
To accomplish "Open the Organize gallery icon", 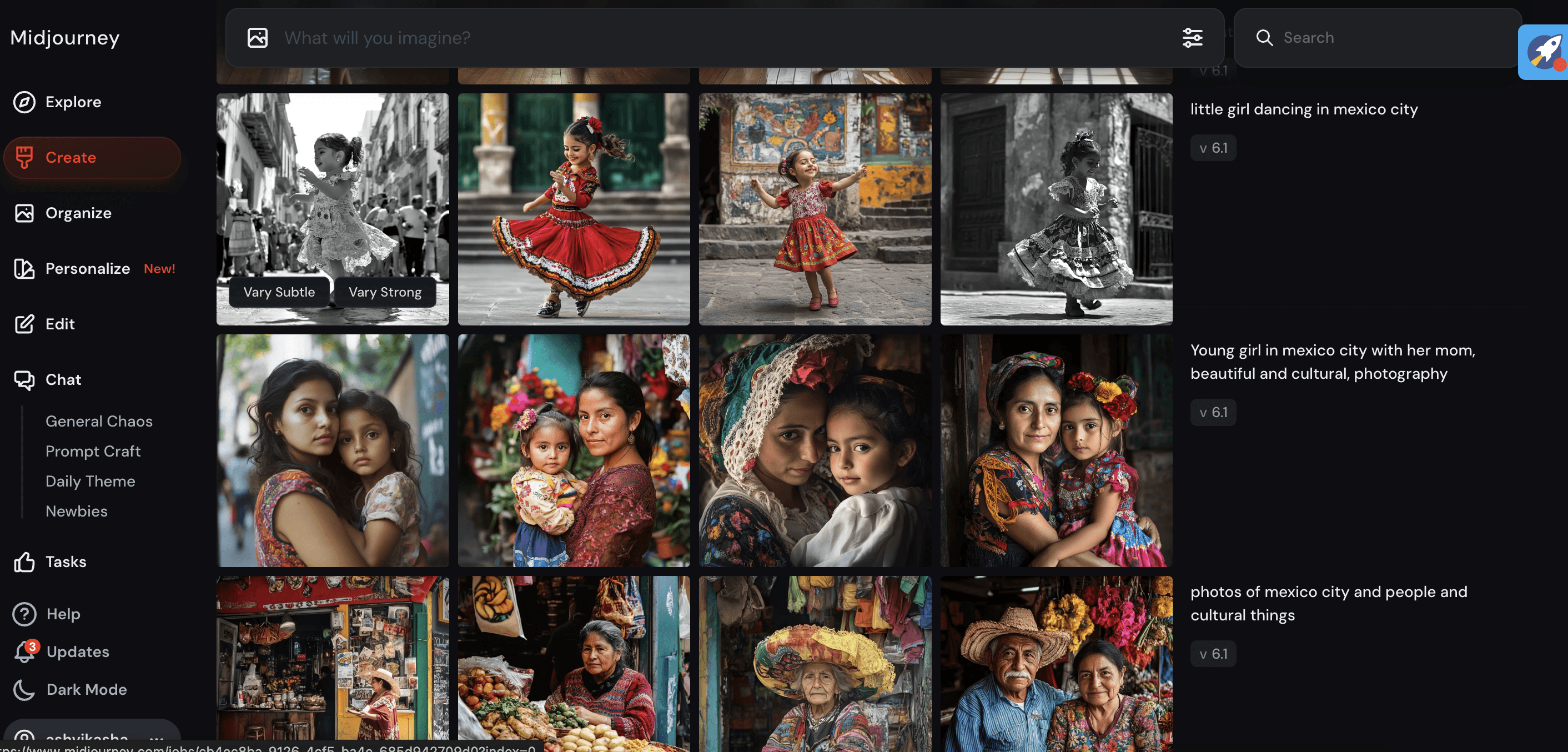I will pos(24,213).
